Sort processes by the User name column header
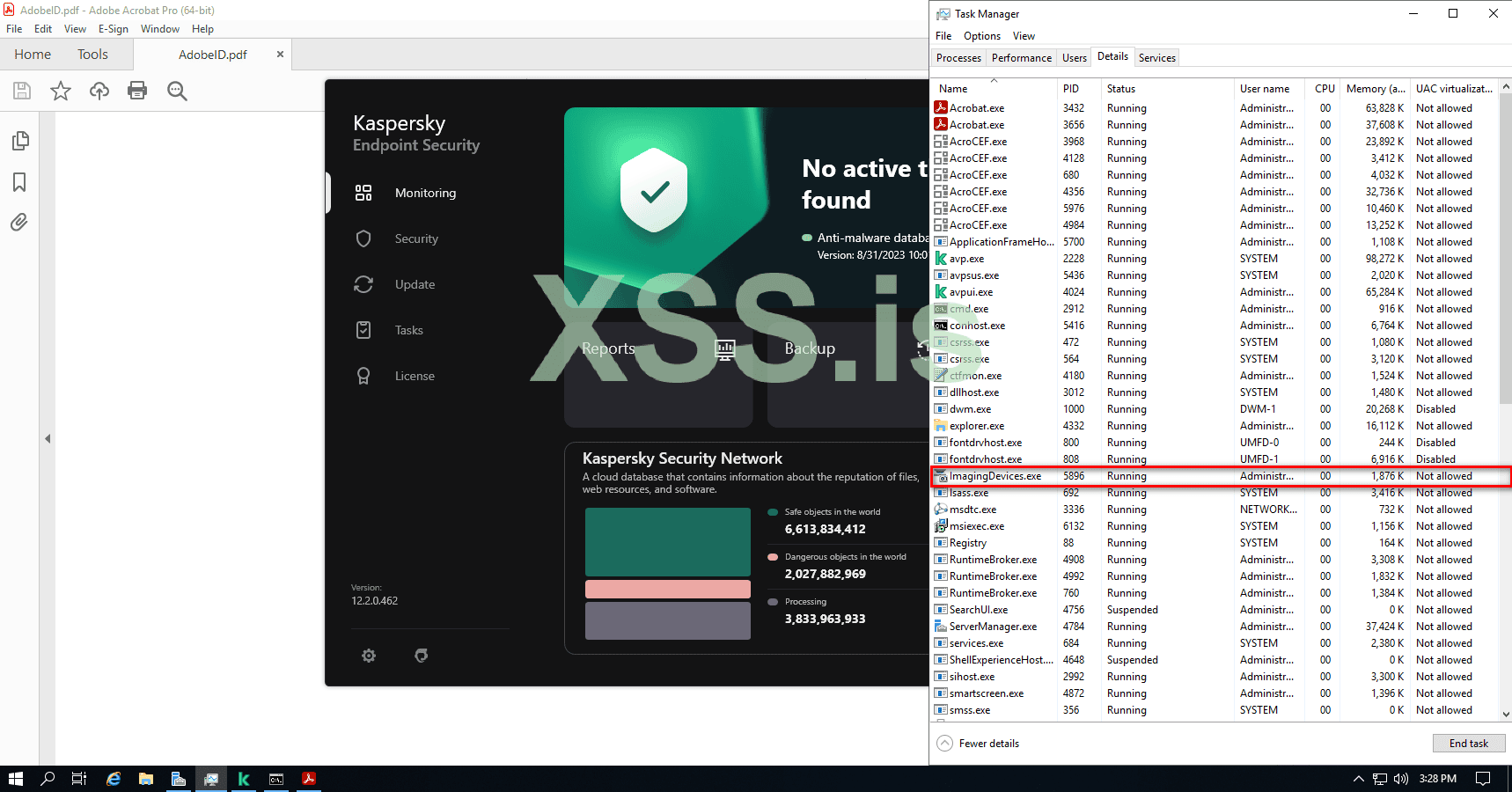The height and width of the screenshot is (792, 1512). [1270, 89]
